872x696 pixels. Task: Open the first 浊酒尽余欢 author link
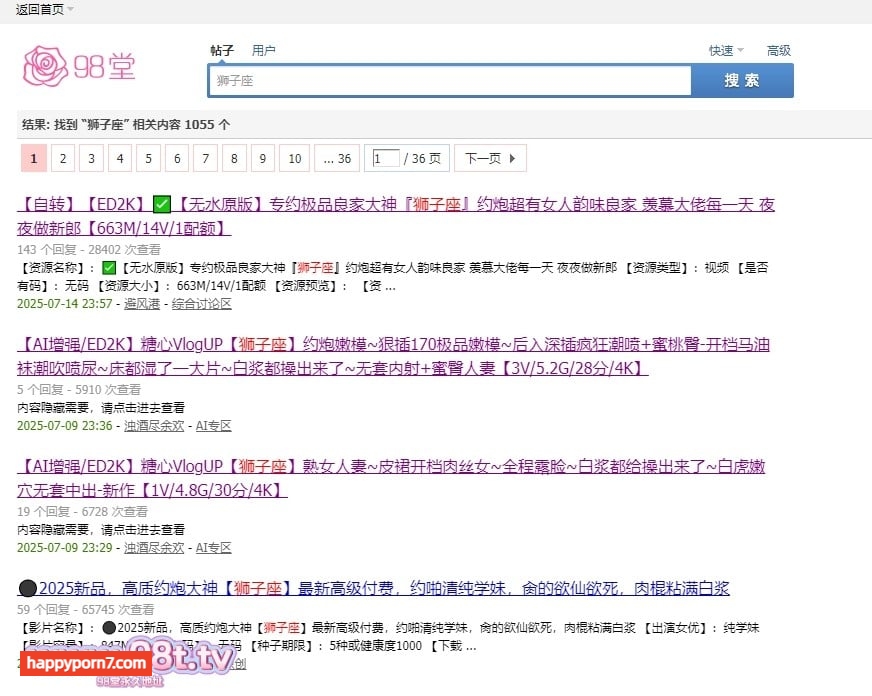[x=154, y=425]
